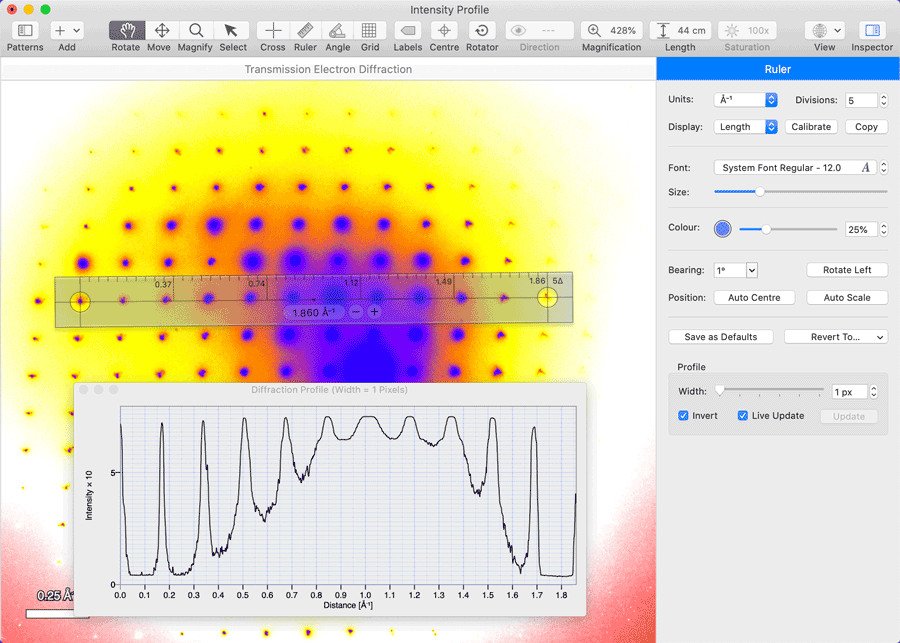Disable the Live Update checkbox
Screen dimensions: 900x643
(744, 416)
